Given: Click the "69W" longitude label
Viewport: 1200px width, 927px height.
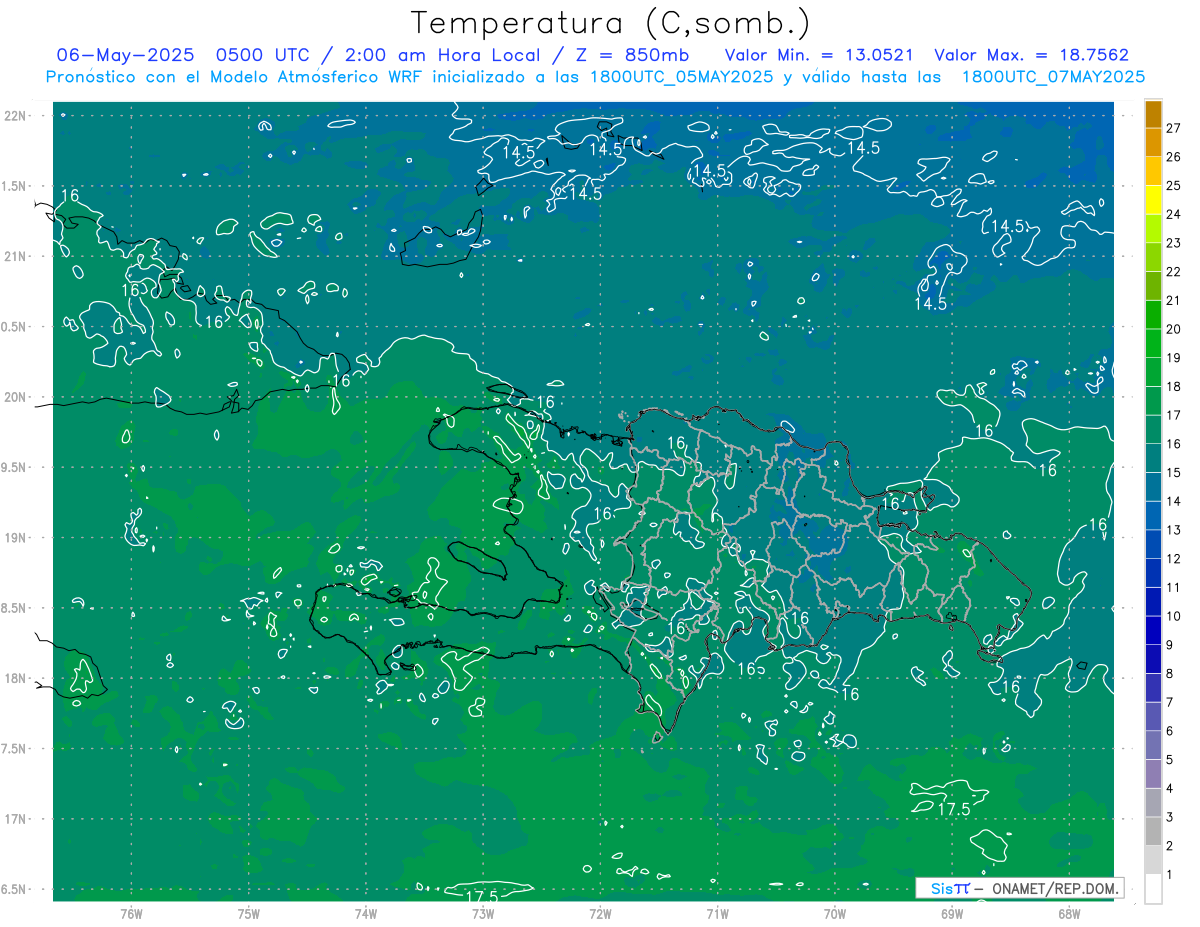Looking at the screenshot, I should pos(952,914).
